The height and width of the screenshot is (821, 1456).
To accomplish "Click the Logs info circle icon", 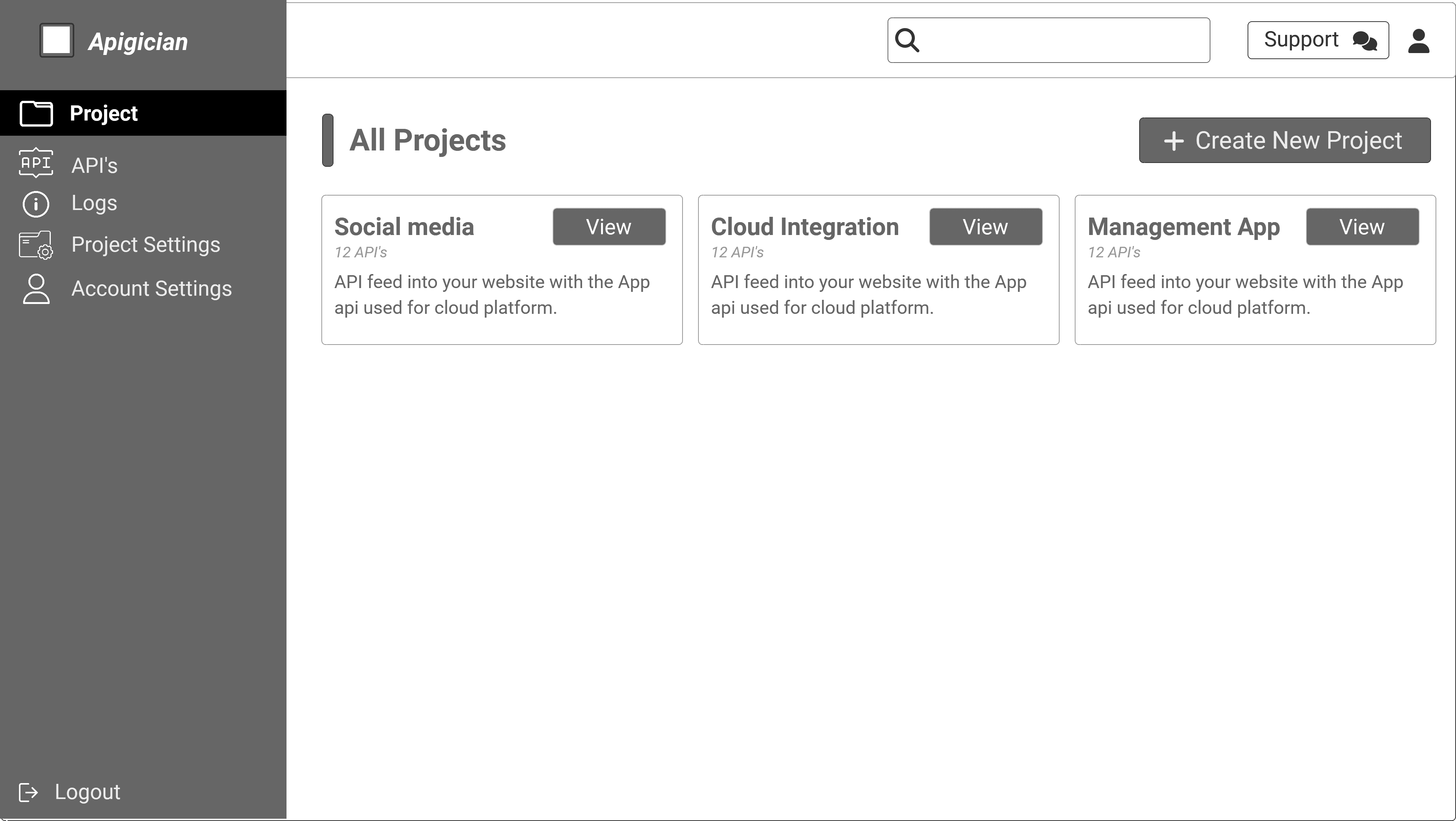I will pyautogui.click(x=36, y=204).
